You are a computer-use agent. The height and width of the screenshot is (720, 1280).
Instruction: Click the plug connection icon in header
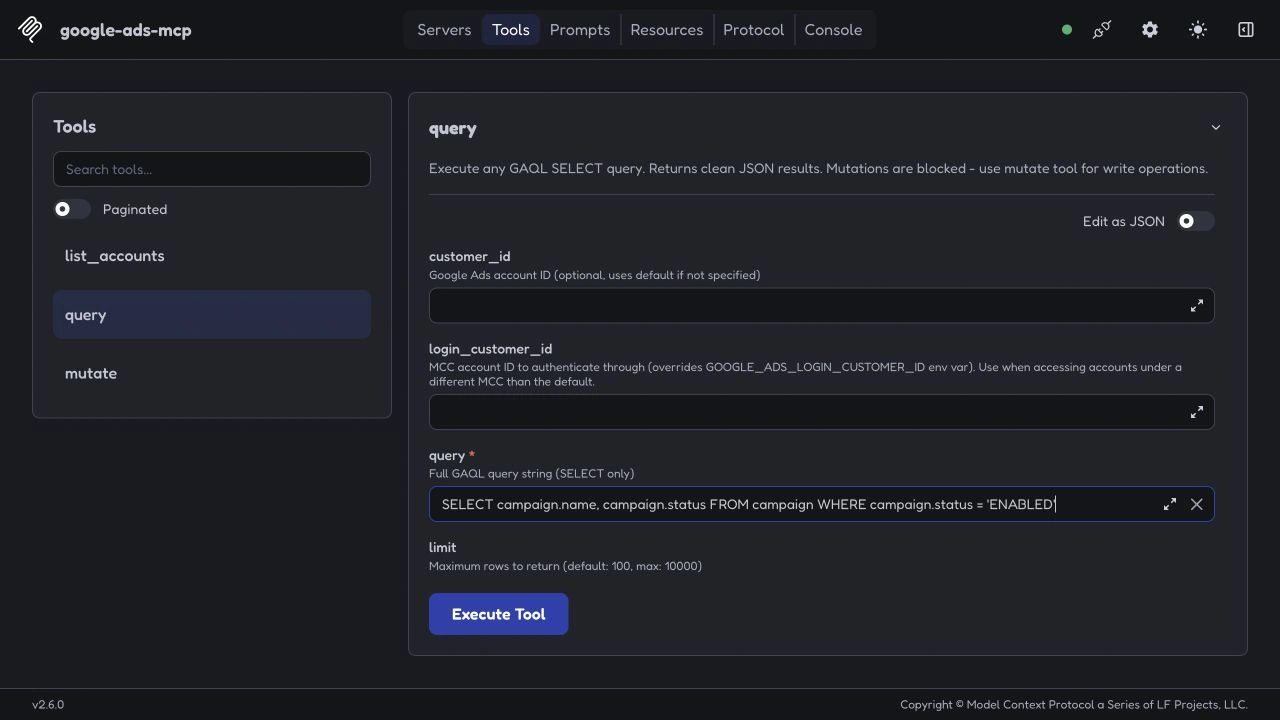click(x=1102, y=30)
